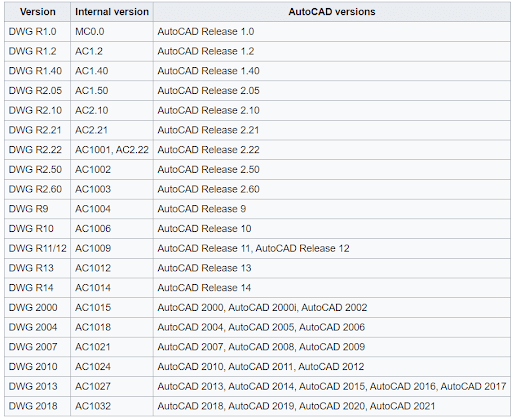Click the 'AutoCAD 2018, AutoCAD 2019' versions cell
The width and height of the screenshot is (512, 418).
click(332, 406)
